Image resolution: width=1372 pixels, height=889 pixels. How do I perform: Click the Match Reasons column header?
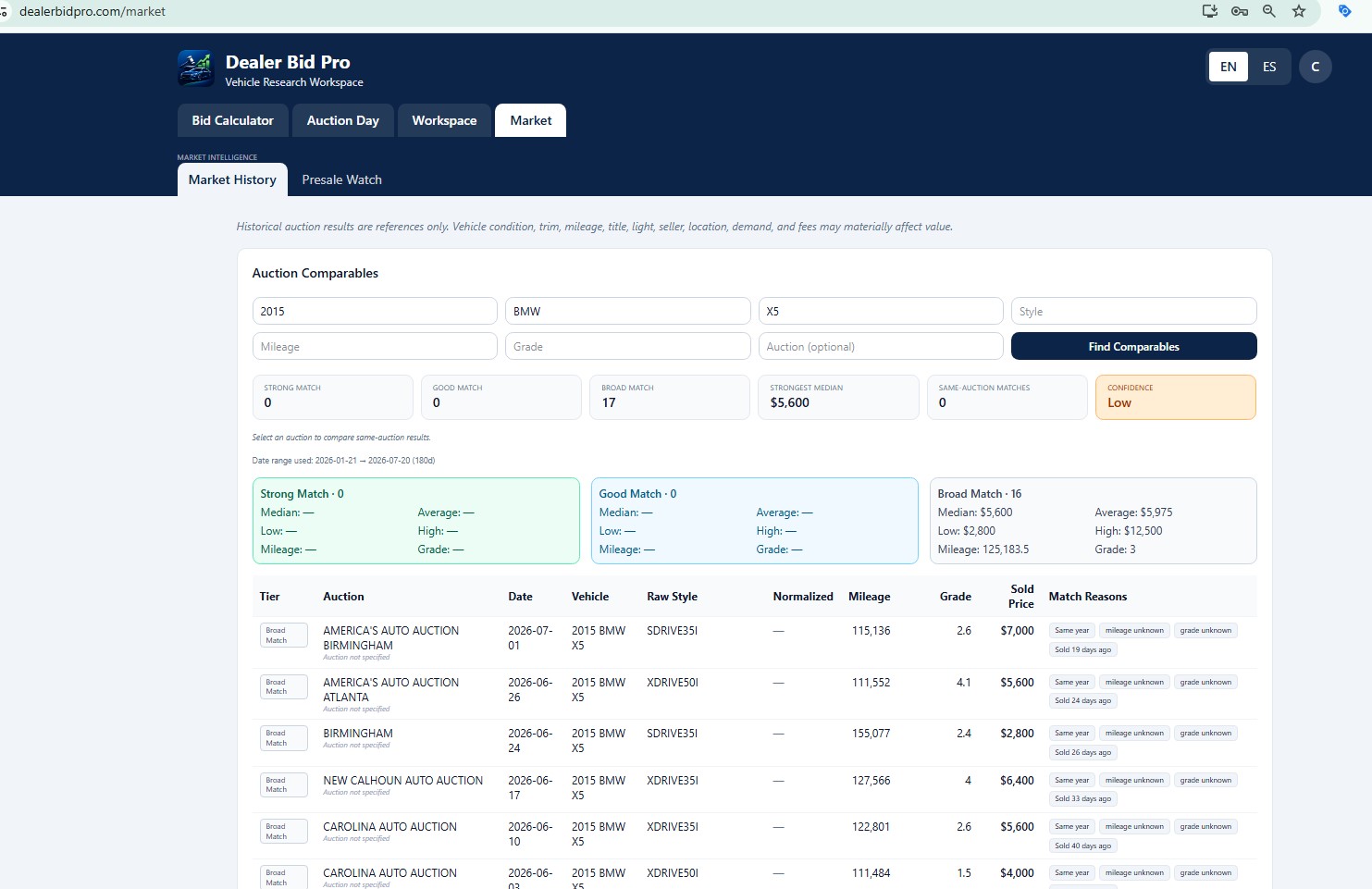1088,597
